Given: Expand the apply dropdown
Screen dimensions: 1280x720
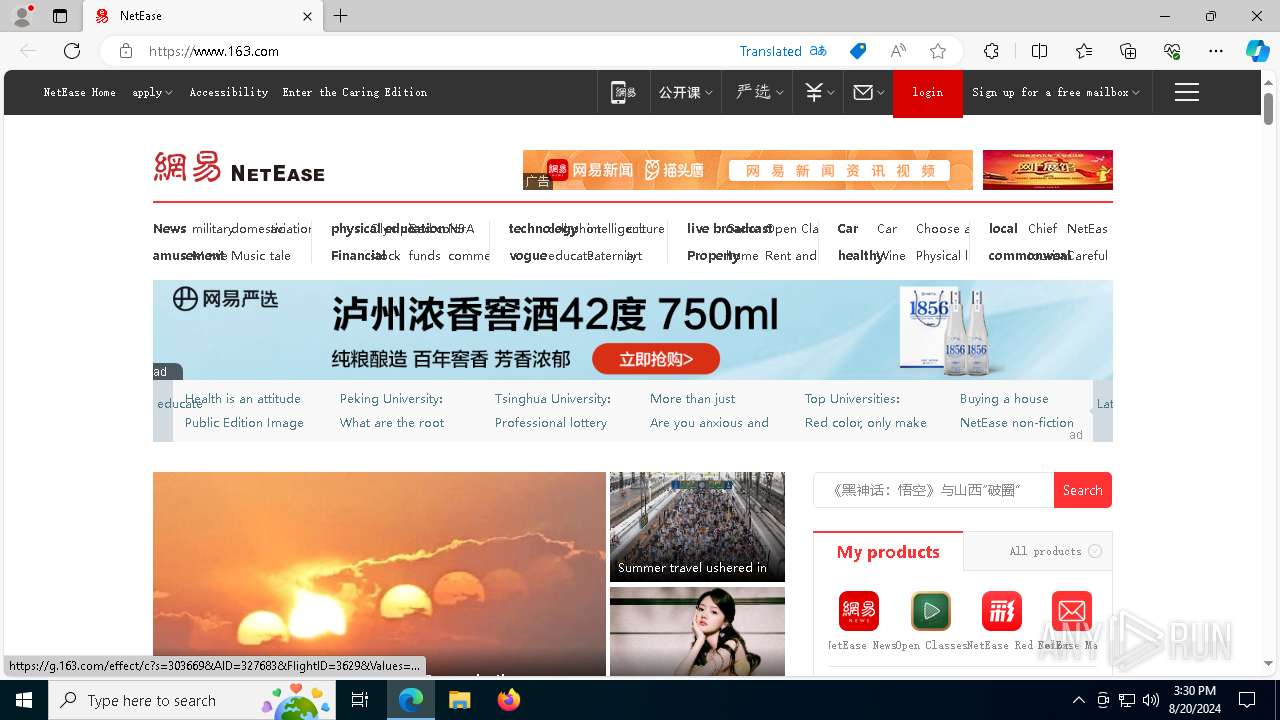Looking at the screenshot, I should [x=152, y=92].
